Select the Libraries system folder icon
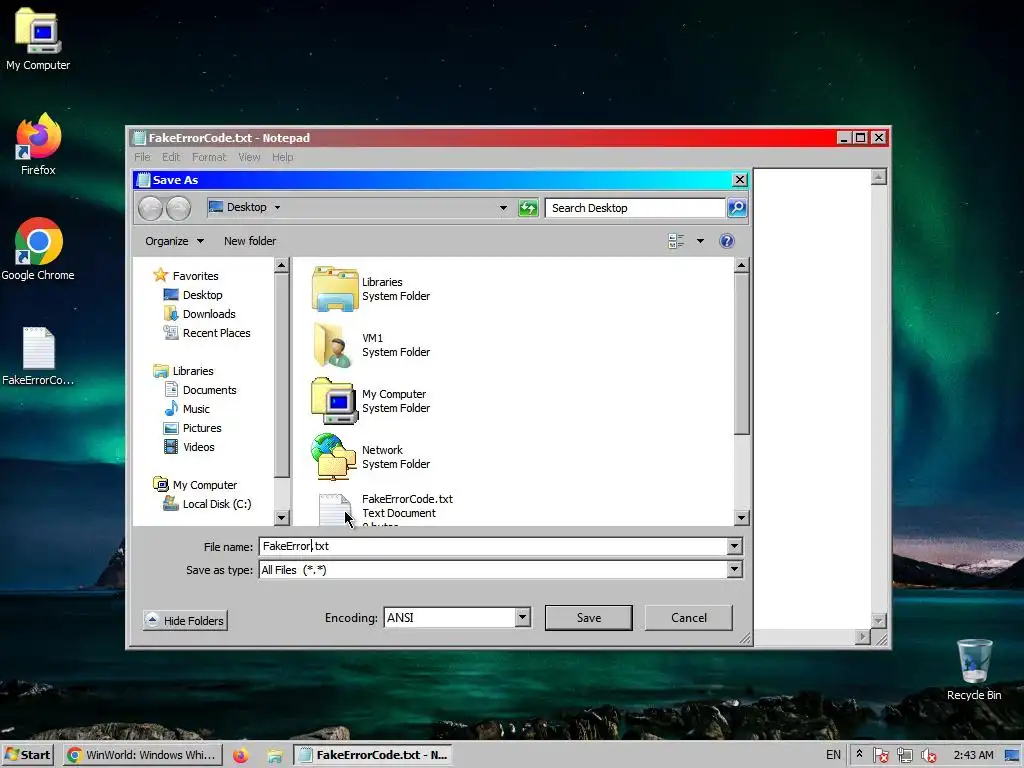Screen dimensions: 1024x768 (334, 289)
